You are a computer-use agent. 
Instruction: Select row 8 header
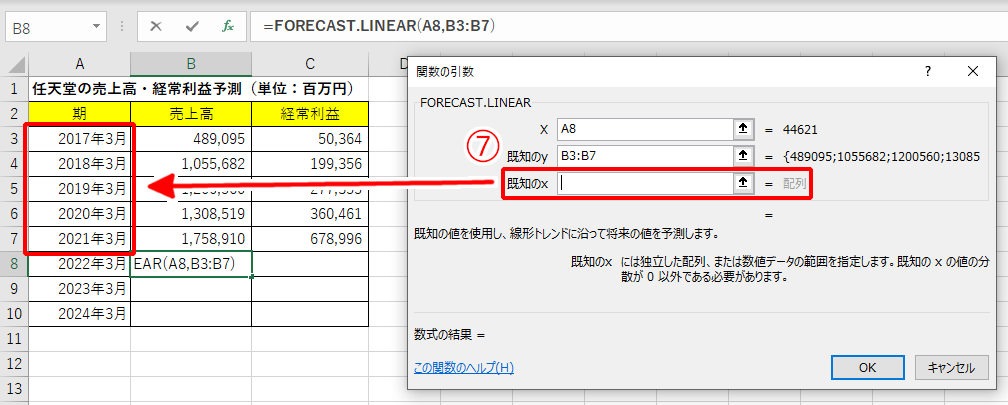pyautogui.click(x=14, y=264)
